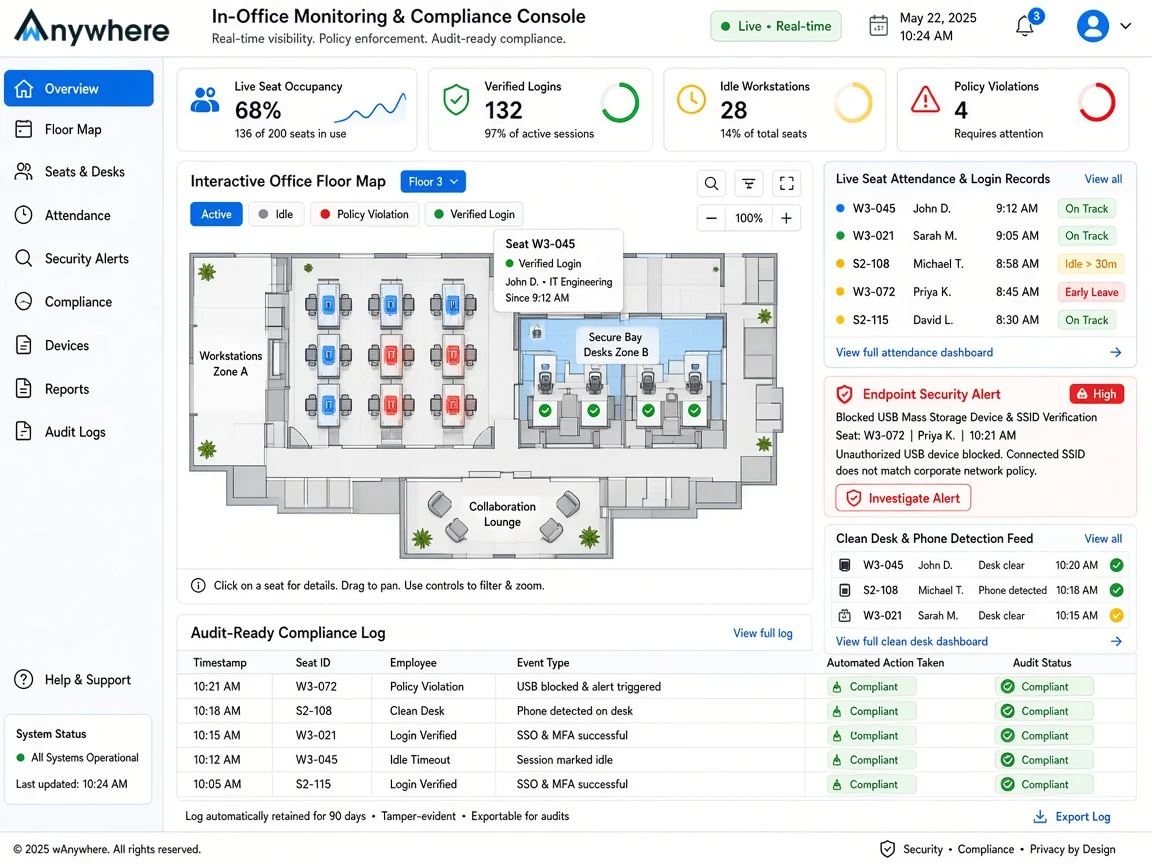This screenshot has height=864, width=1152.
Task: Open the notifications bell icon
Action: [1024, 26]
